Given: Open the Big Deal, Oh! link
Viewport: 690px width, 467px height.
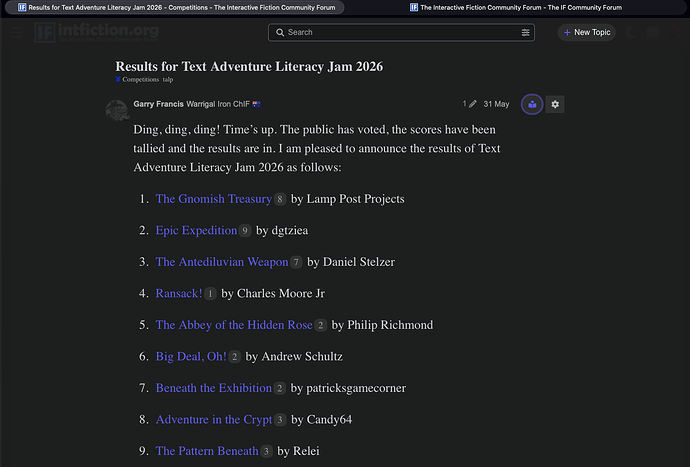Looking at the screenshot, I should pos(191,357).
